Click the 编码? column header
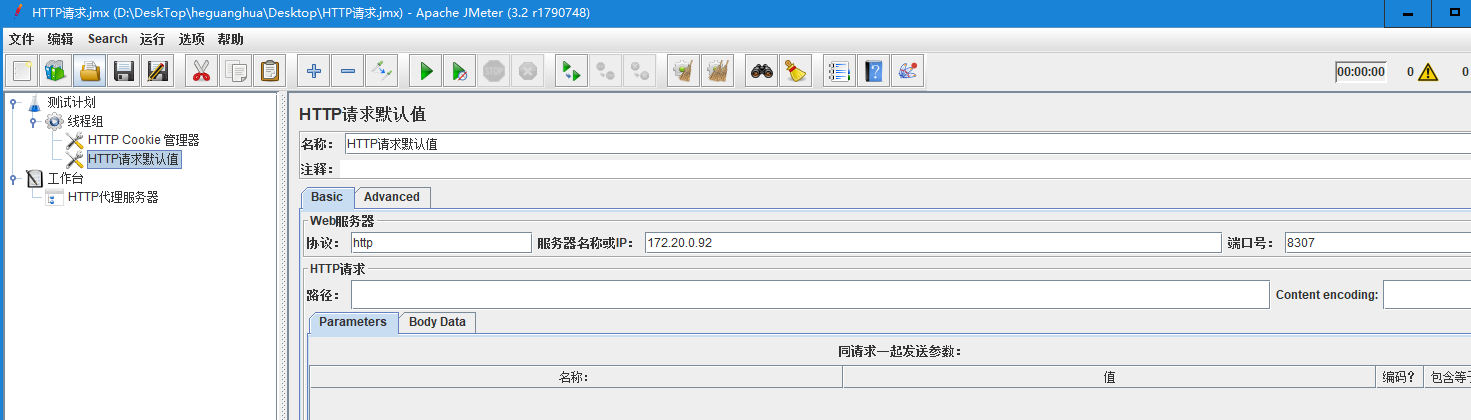Screen dimensions: 1471x420 1399,377
